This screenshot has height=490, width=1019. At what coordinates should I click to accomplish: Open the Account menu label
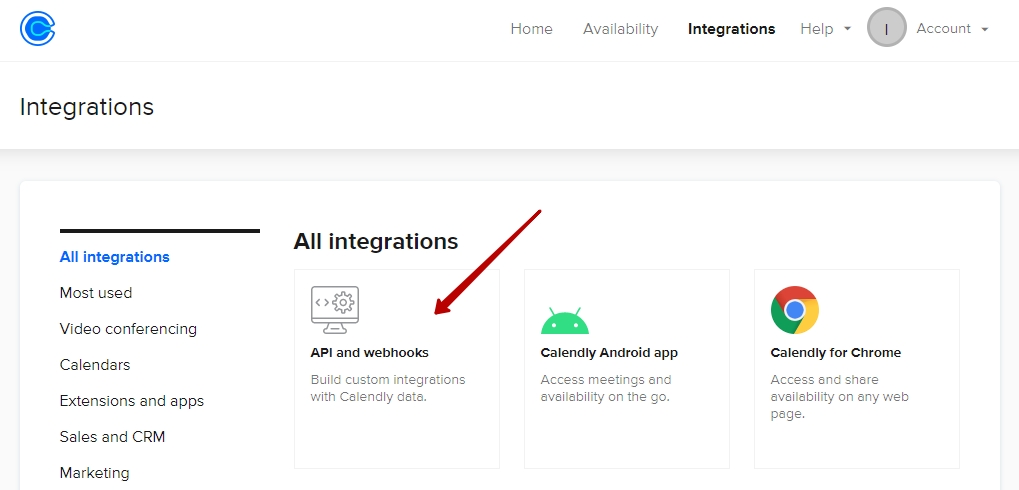(x=944, y=29)
